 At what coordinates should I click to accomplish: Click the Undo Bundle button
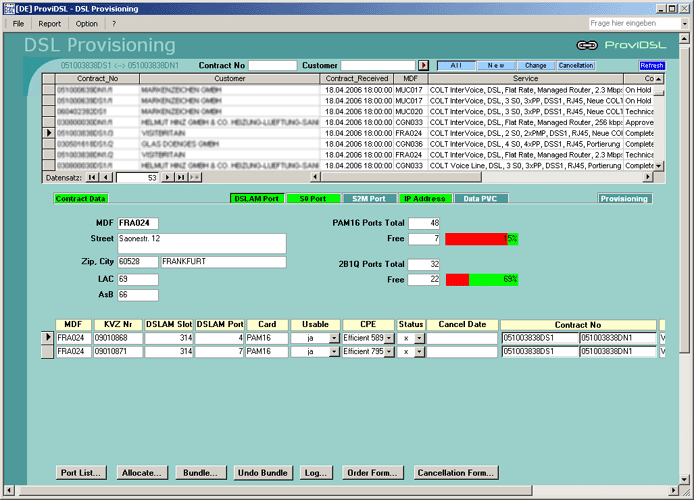(263, 472)
